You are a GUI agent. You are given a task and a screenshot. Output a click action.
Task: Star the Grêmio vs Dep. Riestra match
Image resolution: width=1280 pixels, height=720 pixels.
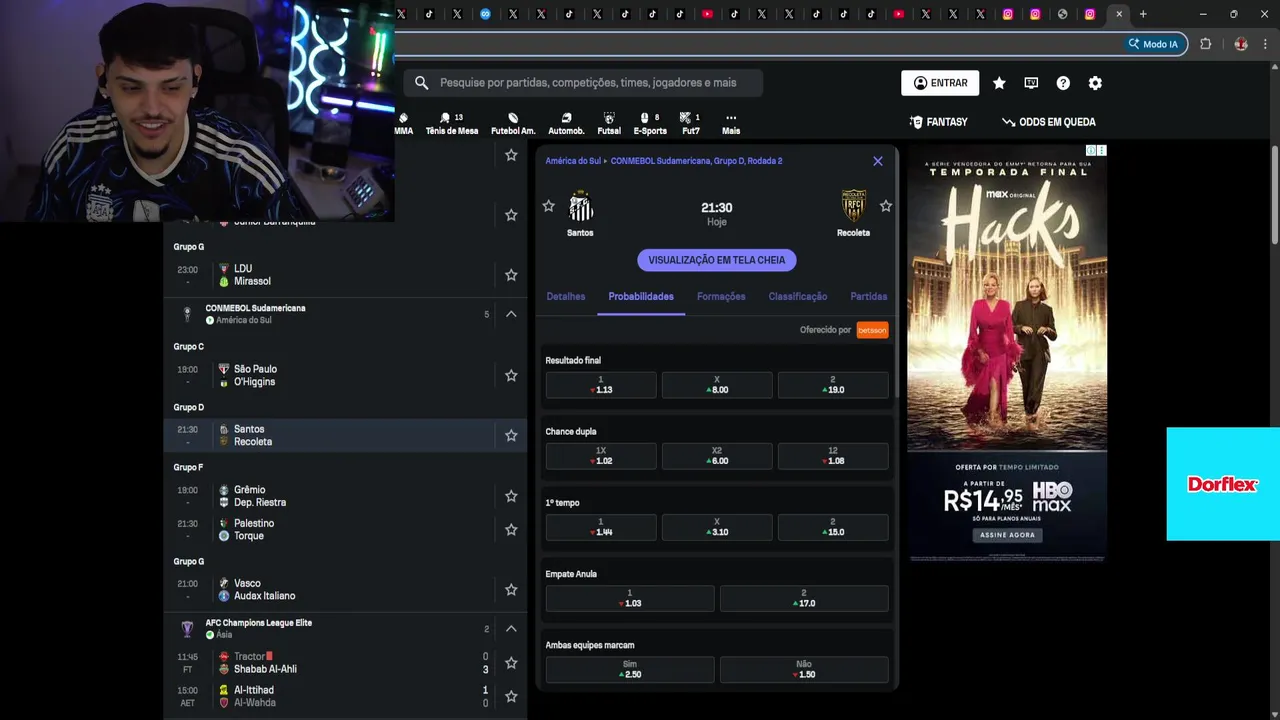[511, 496]
